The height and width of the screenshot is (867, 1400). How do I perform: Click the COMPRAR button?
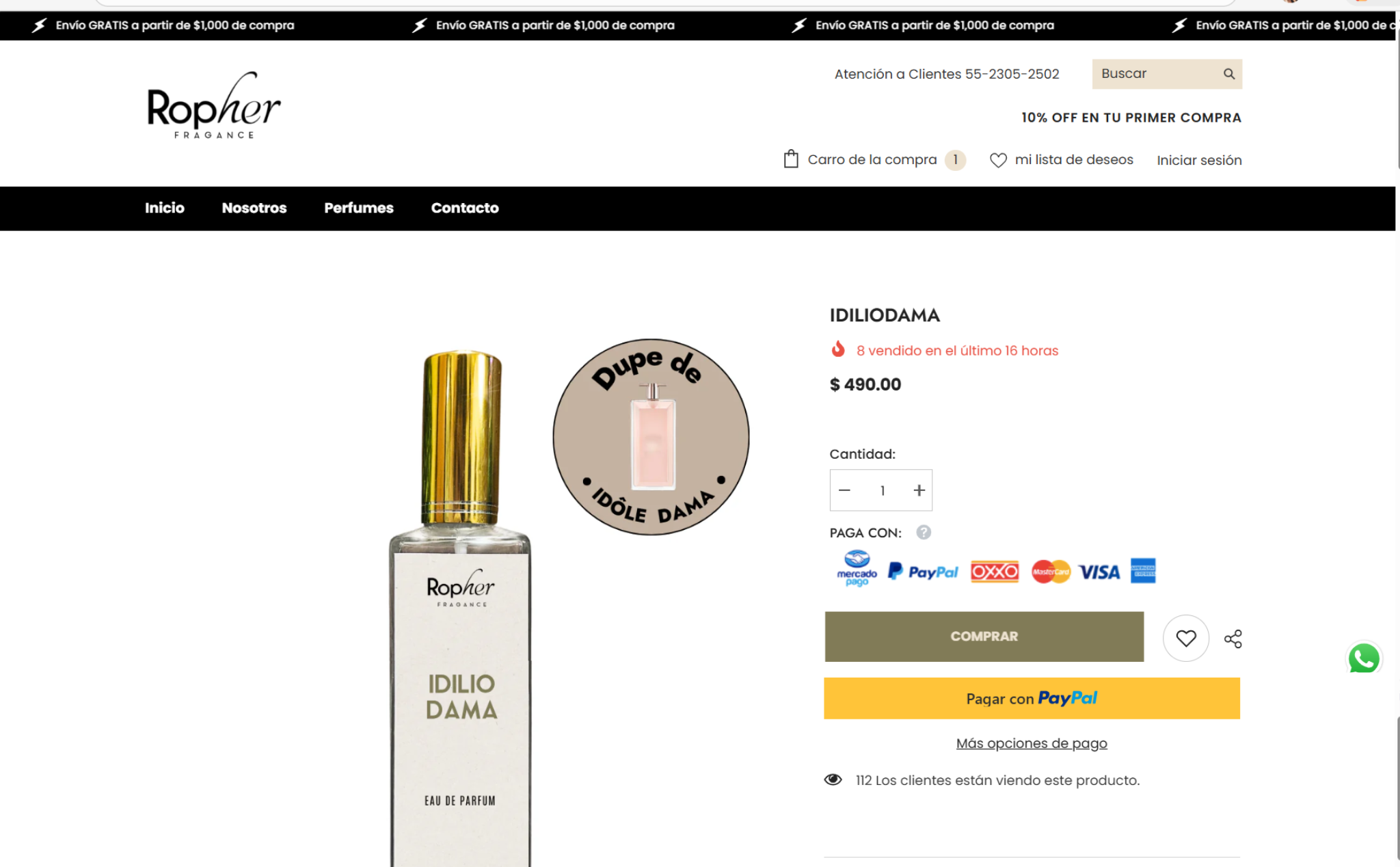pos(984,637)
